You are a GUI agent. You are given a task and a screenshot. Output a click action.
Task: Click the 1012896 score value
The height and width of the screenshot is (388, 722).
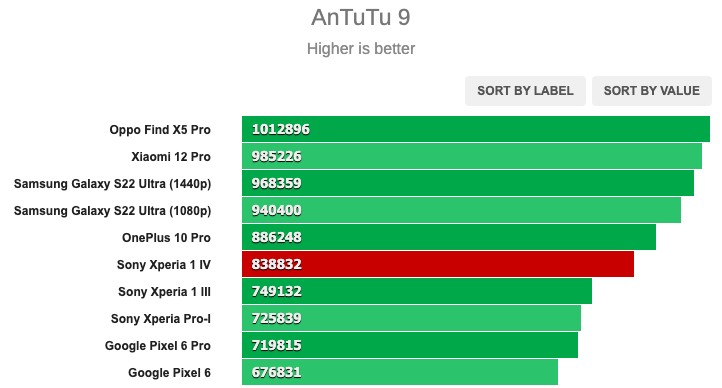pyautogui.click(x=280, y=129)
